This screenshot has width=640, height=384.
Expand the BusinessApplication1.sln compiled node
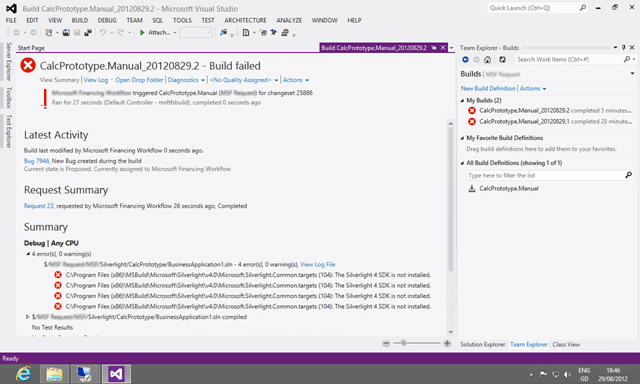28,317
